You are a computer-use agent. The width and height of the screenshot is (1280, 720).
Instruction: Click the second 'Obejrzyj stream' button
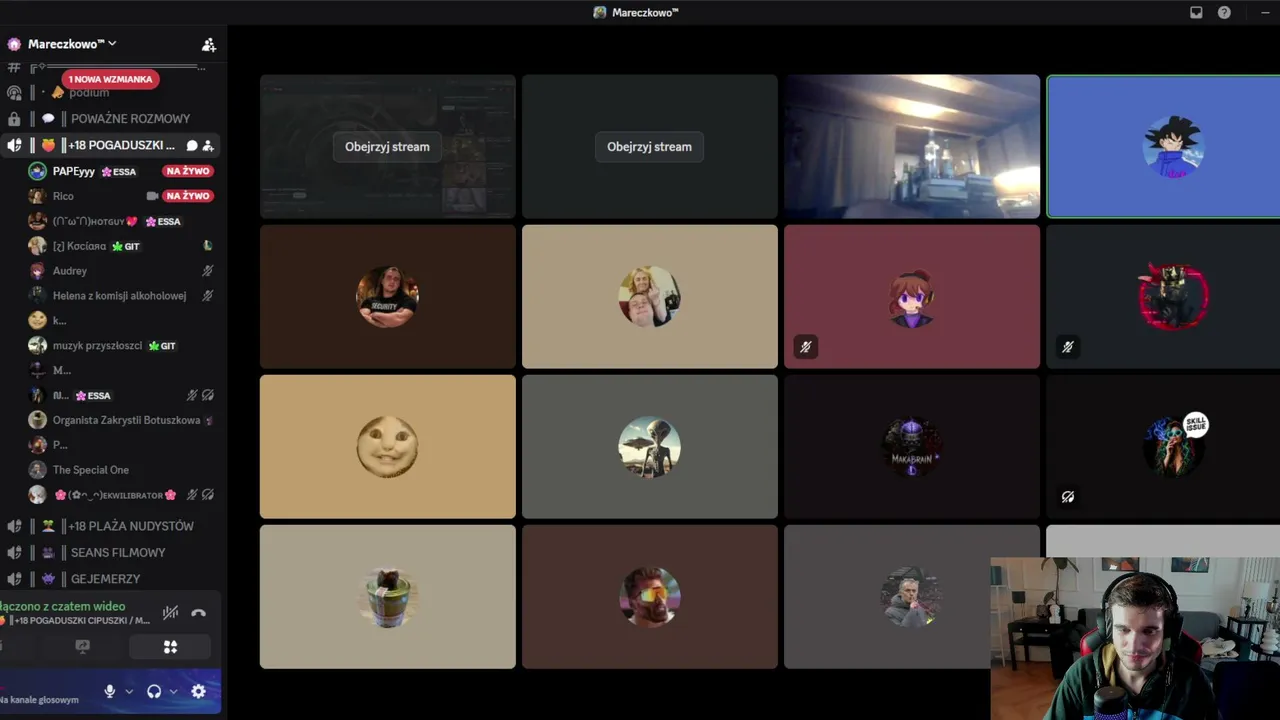click(x=649, y=147)
